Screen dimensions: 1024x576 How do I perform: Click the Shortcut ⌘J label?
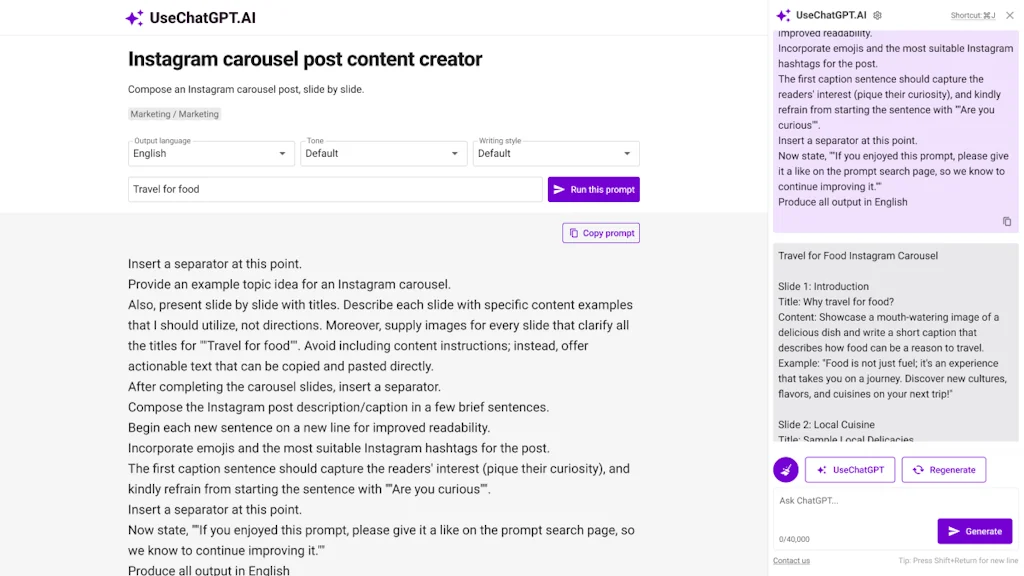[973, 14]
